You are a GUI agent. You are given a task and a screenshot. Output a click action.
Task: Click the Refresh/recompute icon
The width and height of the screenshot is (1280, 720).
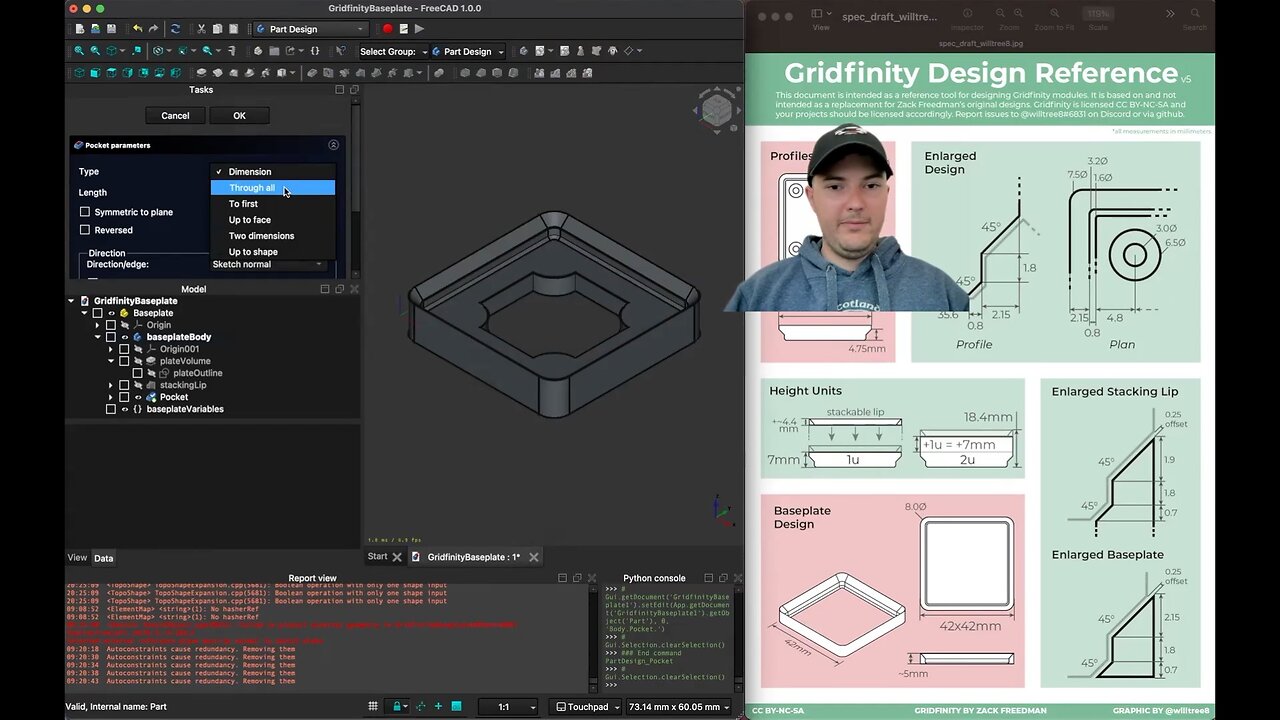click(175, 29)
